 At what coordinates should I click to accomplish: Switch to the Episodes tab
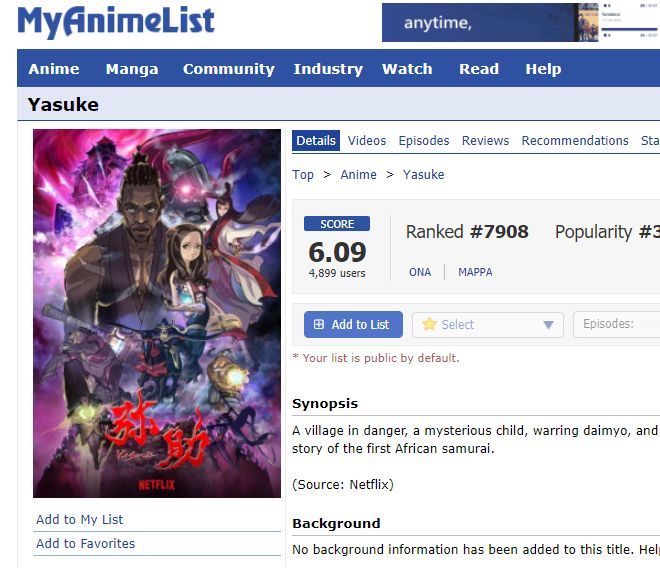[x=424, y=141]
